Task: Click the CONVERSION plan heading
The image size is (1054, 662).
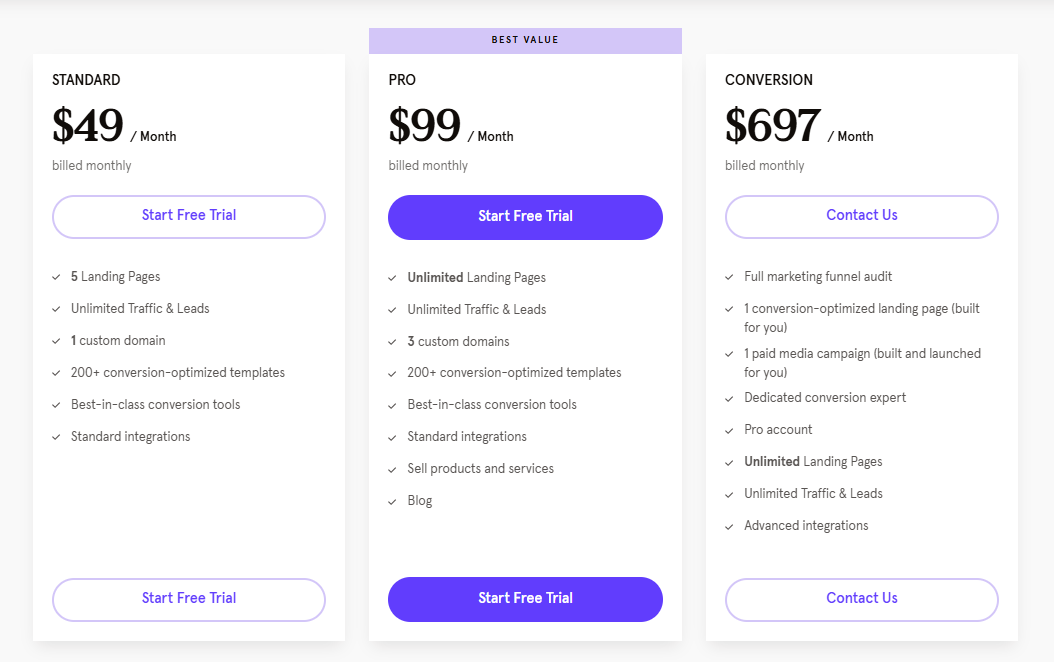Action: click(x=769, y=80)
